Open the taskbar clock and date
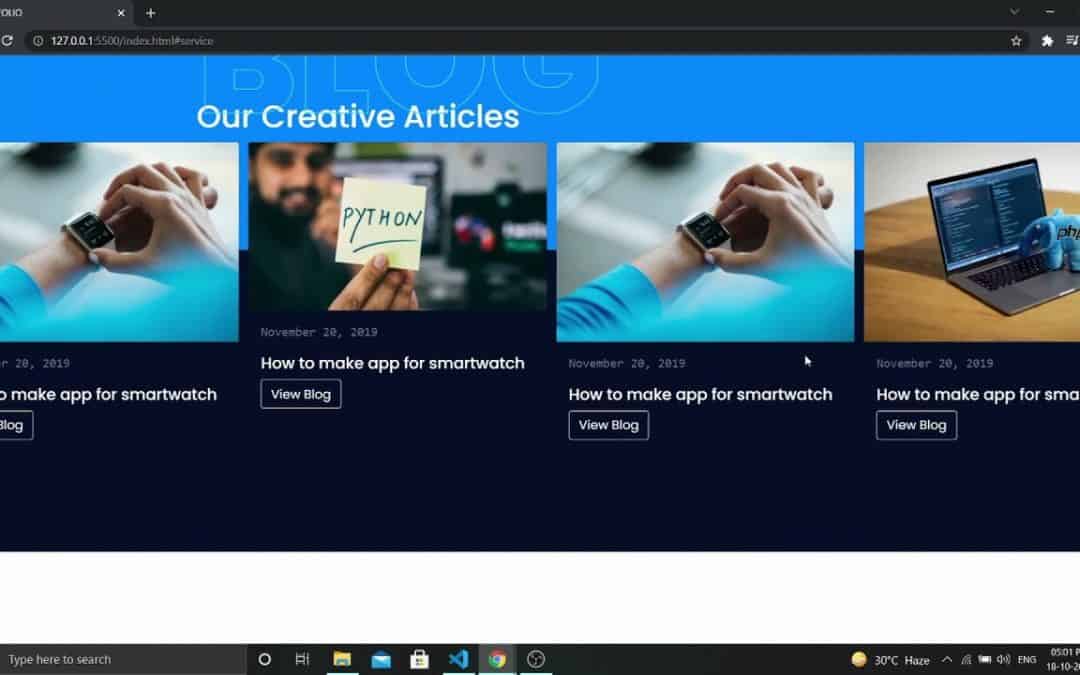Image resolution: width=1080 pixels, height=675 pixels. 1064,659
